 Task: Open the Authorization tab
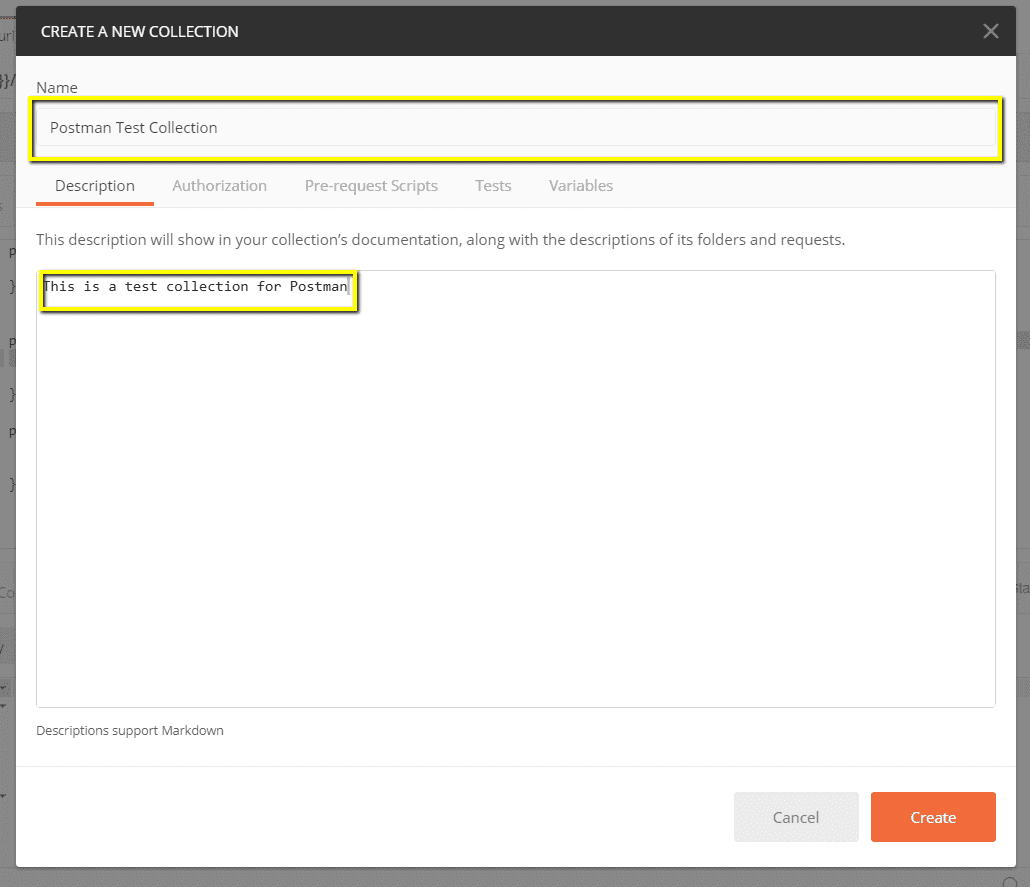coord(219,186)
